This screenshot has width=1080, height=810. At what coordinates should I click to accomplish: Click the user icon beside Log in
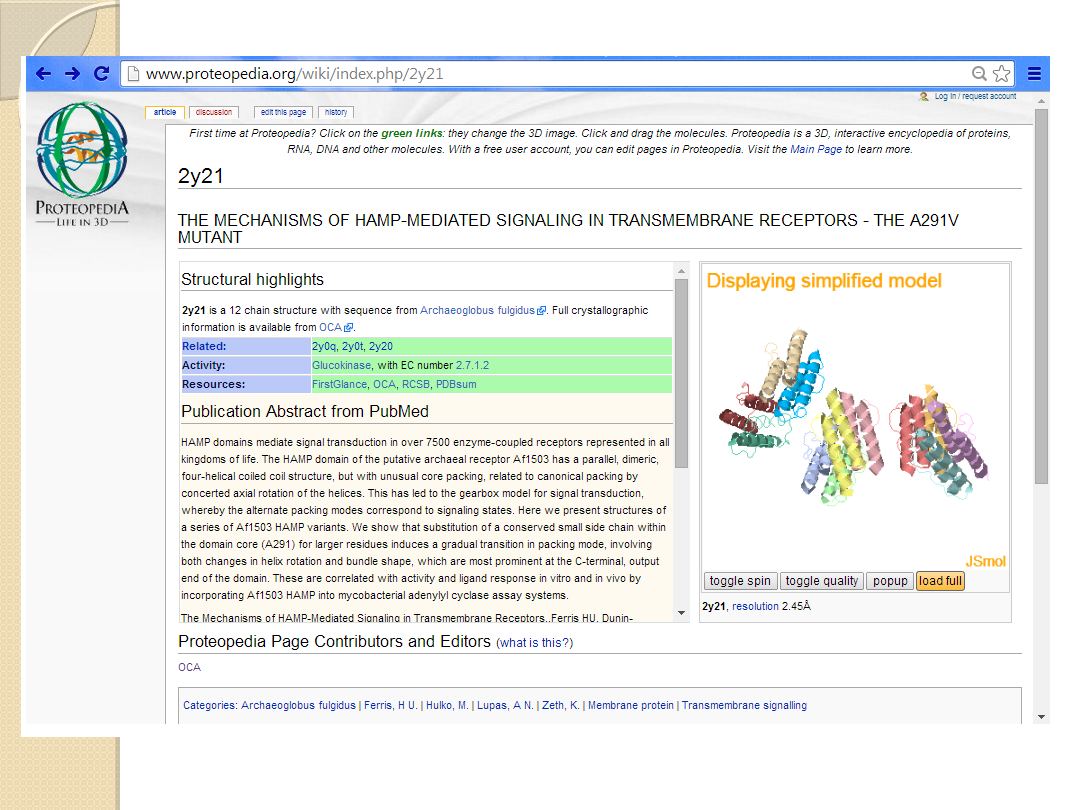click(x=924, y=97)
